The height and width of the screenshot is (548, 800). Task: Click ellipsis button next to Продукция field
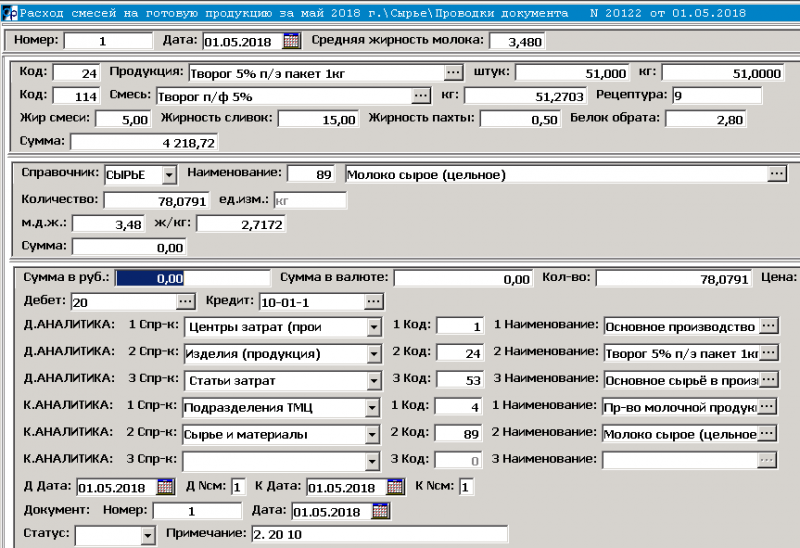coord(454,73)
